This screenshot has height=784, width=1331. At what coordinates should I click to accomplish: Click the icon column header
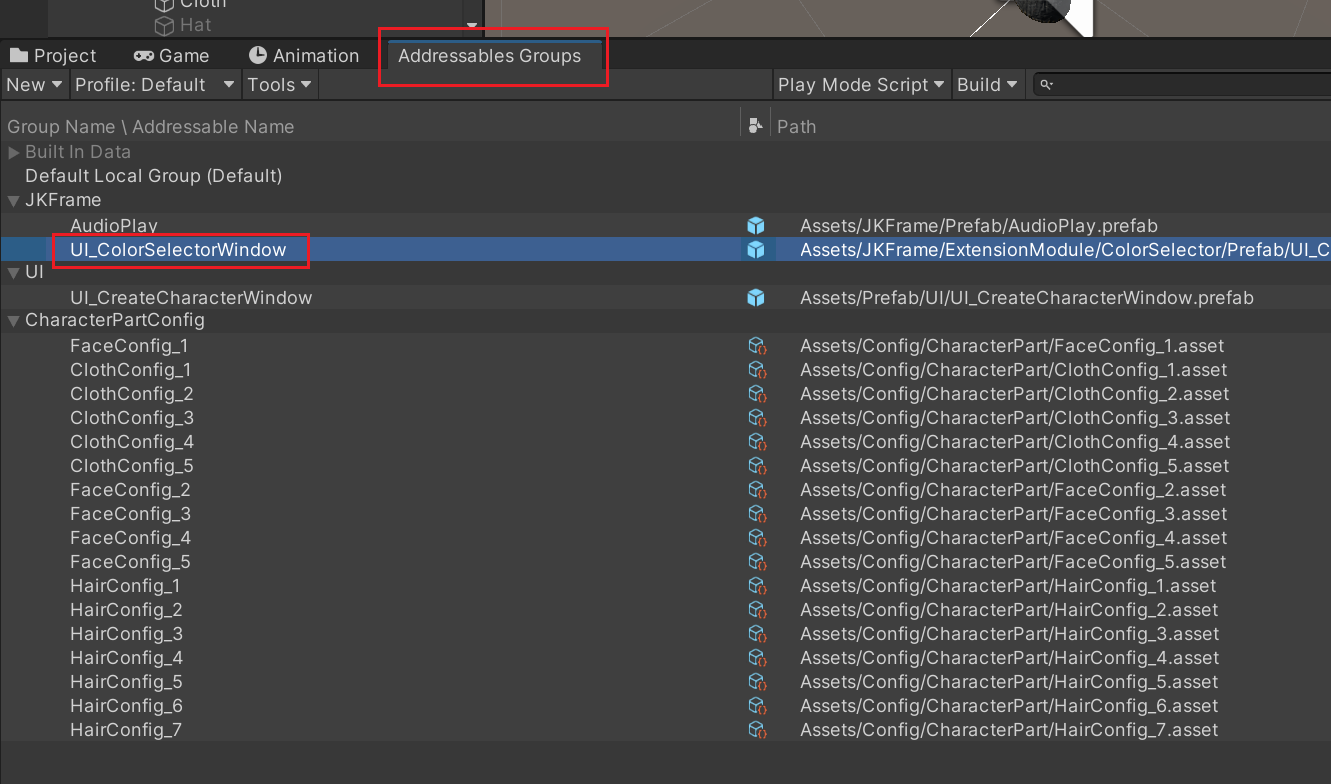(x=755, y=125)
